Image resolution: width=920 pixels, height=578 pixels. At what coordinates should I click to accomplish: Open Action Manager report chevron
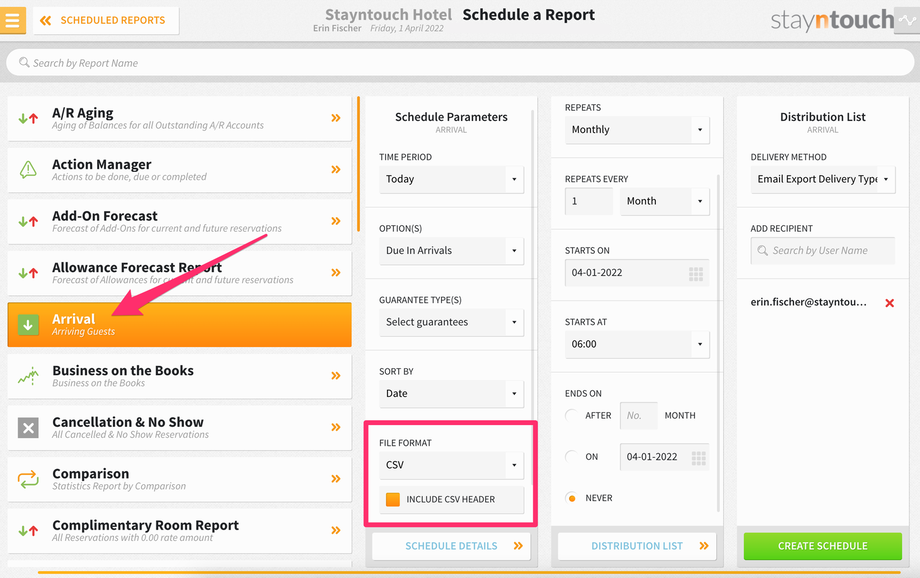(336, 170)
